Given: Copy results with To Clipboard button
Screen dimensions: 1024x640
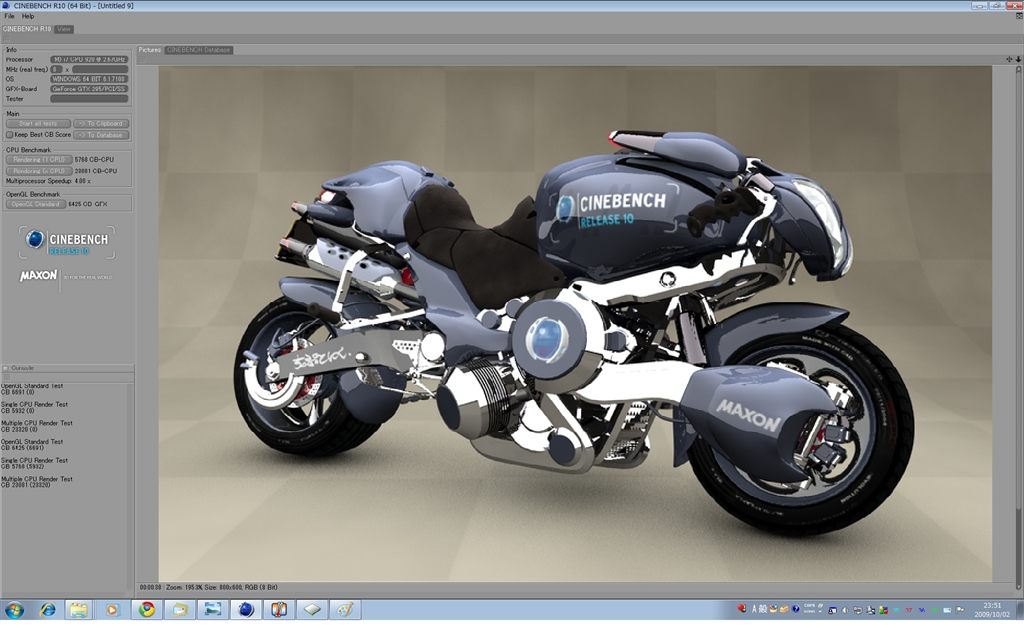Looking at the screenshot, I should click(x=101, y=123).
